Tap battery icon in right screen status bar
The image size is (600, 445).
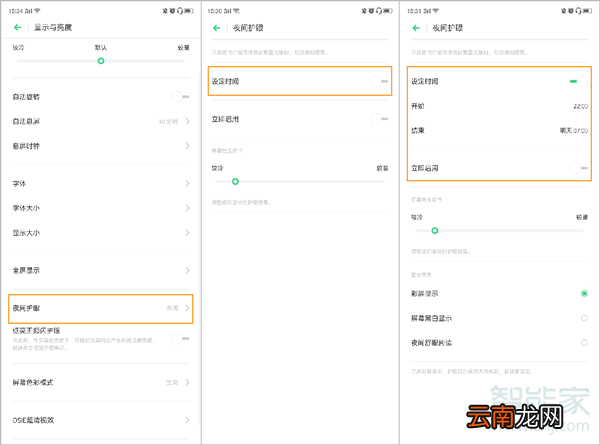point(587,11)
